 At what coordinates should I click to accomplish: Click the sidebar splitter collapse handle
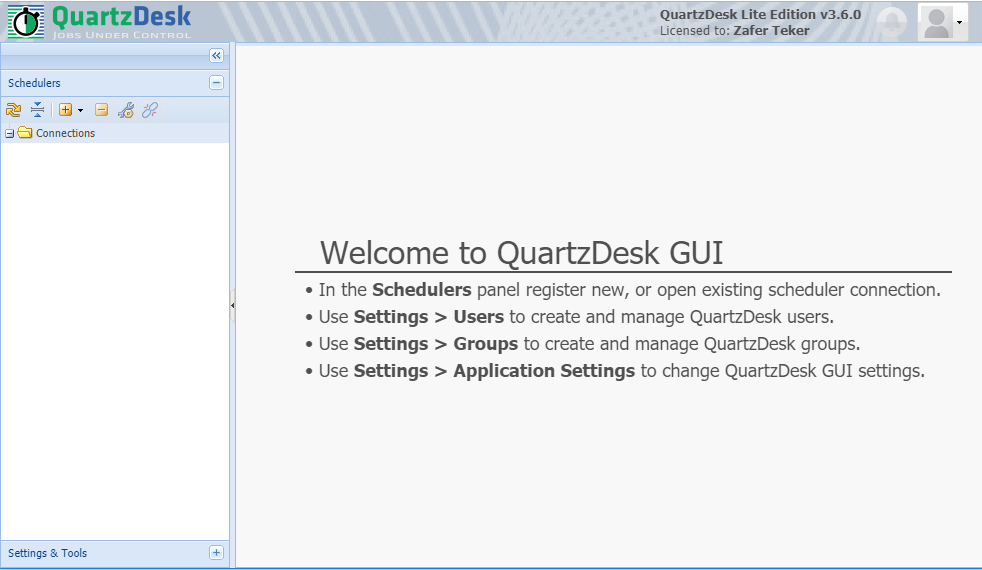click(232, 306)
